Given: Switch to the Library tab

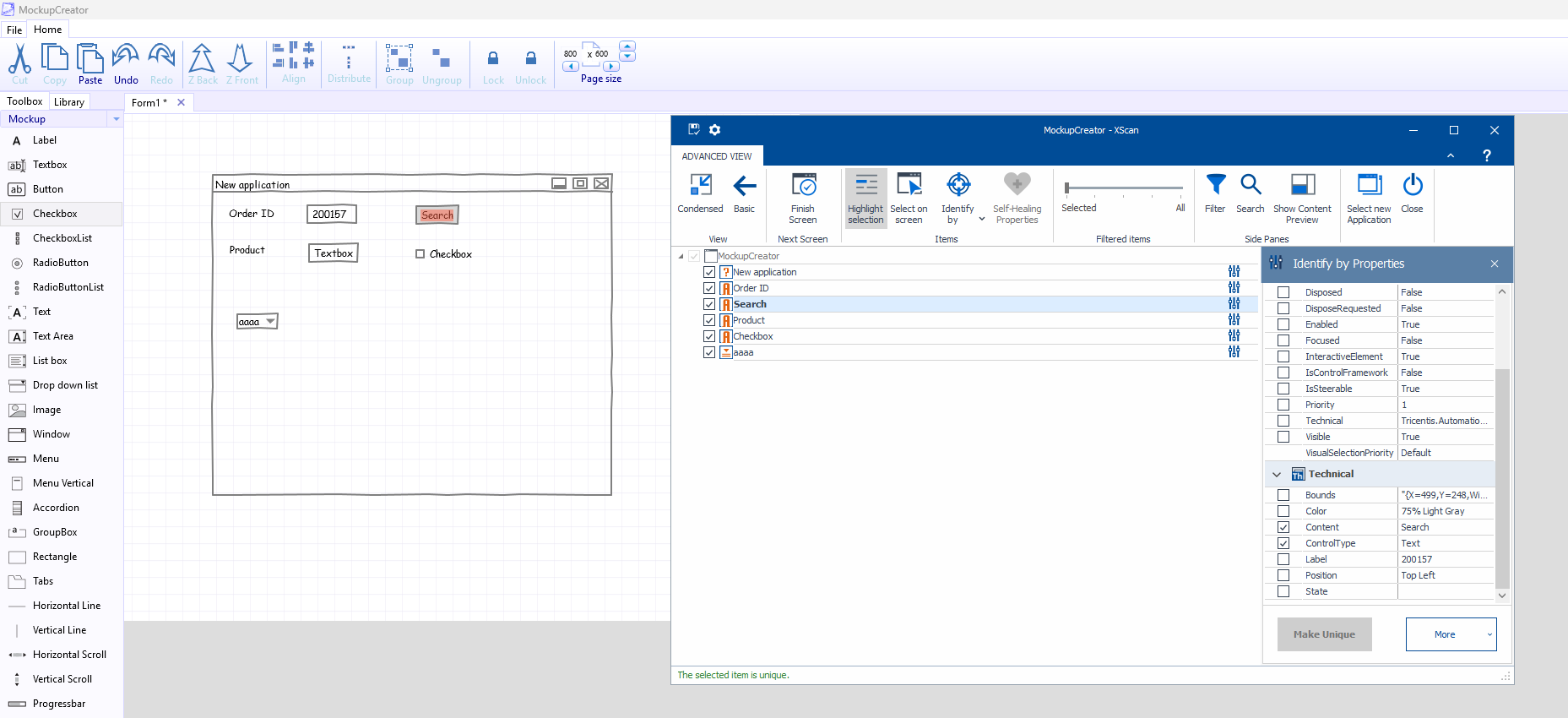Looking at the screenshot, I should pos(69,102).
